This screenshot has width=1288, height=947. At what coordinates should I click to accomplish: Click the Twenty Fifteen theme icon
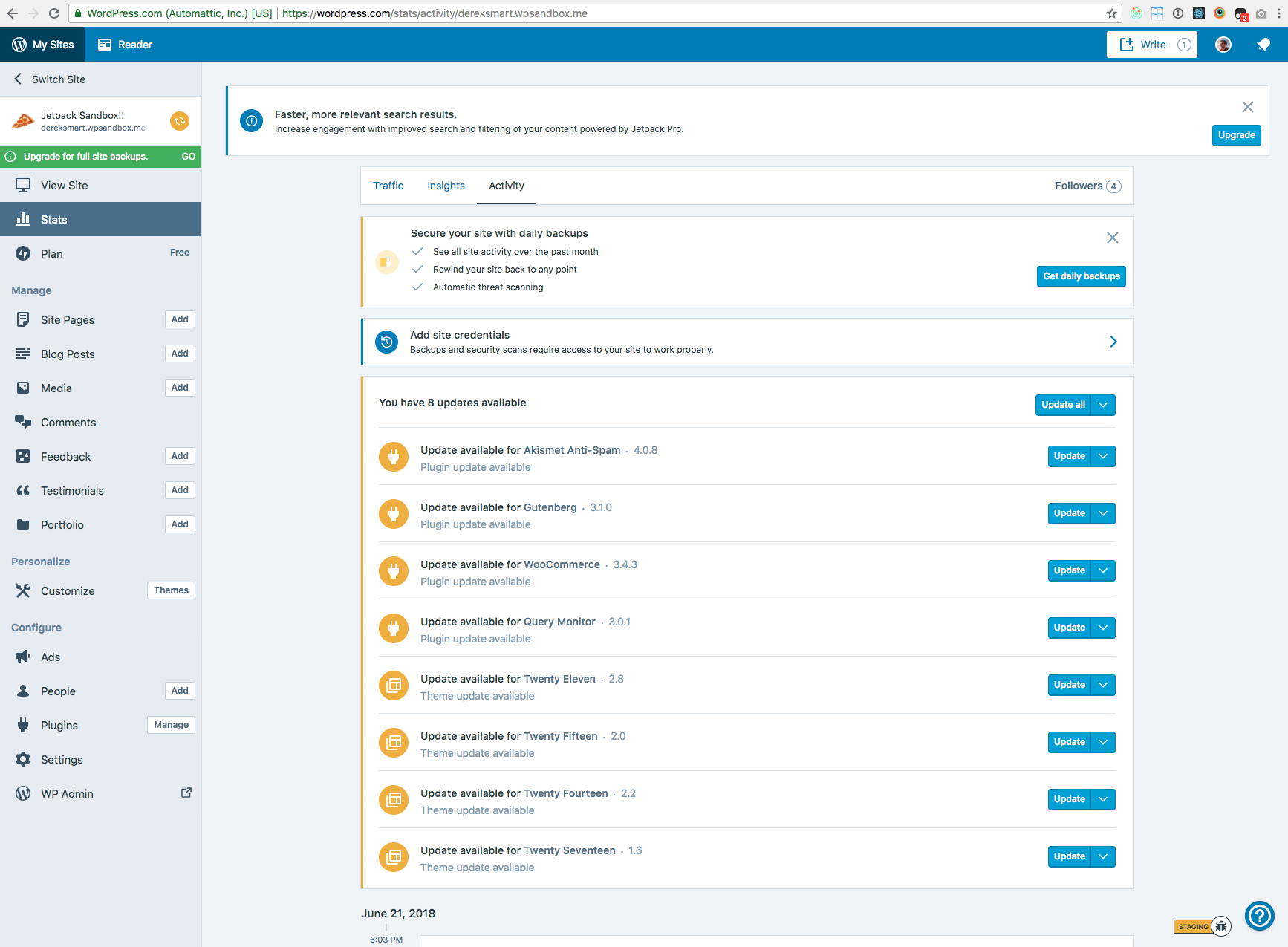pyautogui.click(x=394, y=743)
